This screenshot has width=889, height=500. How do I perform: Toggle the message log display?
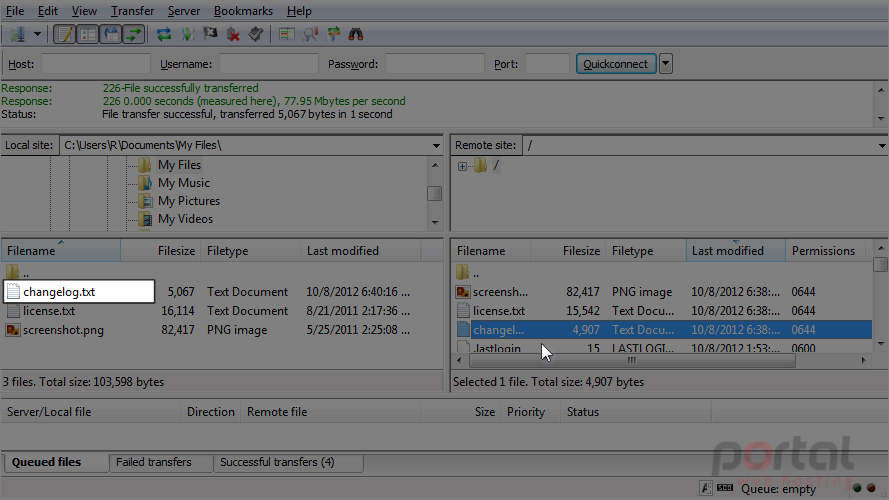coord(65,34)
